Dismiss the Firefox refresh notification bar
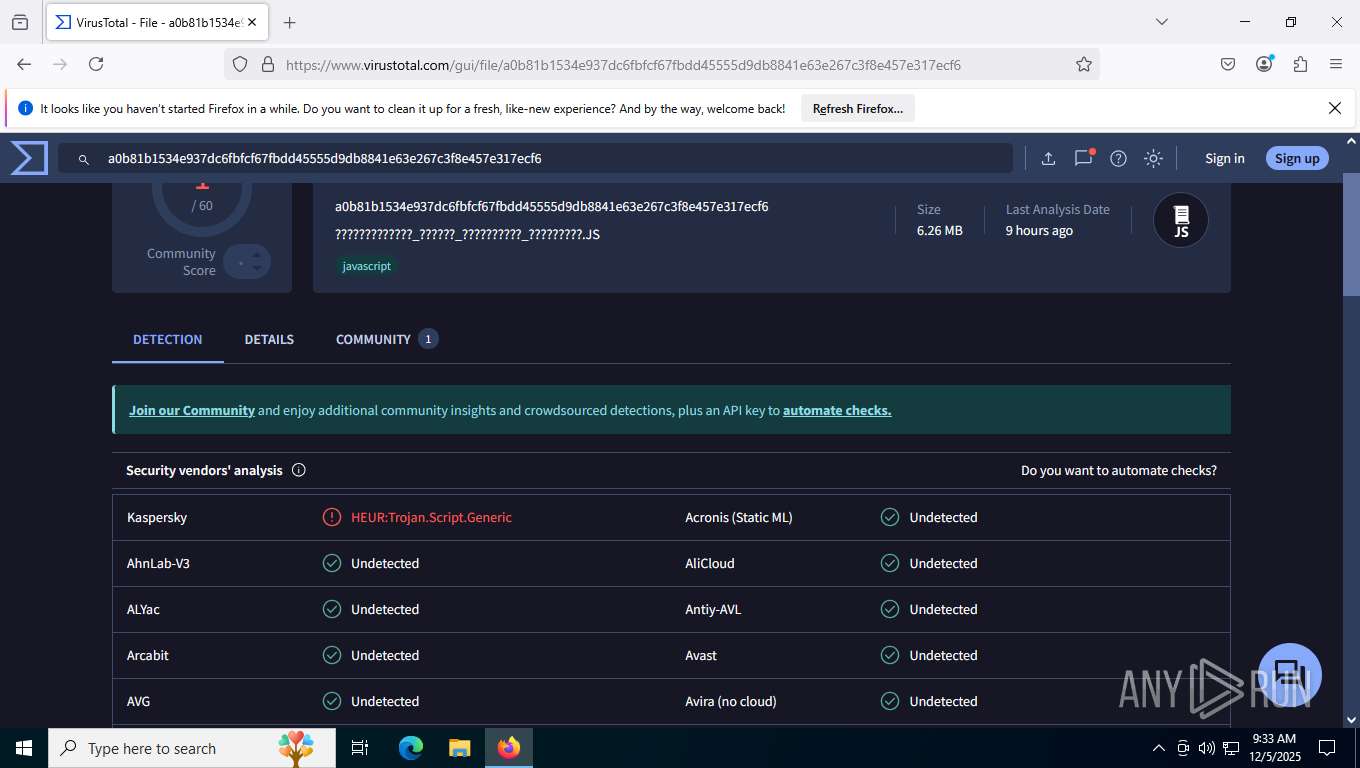The image size is (1360, 768). point(1335,108)
